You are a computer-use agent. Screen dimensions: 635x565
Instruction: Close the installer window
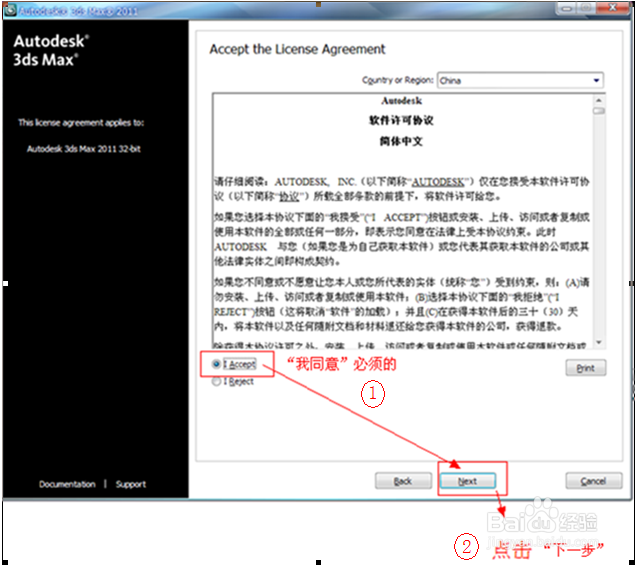click(x=613, y=7)
